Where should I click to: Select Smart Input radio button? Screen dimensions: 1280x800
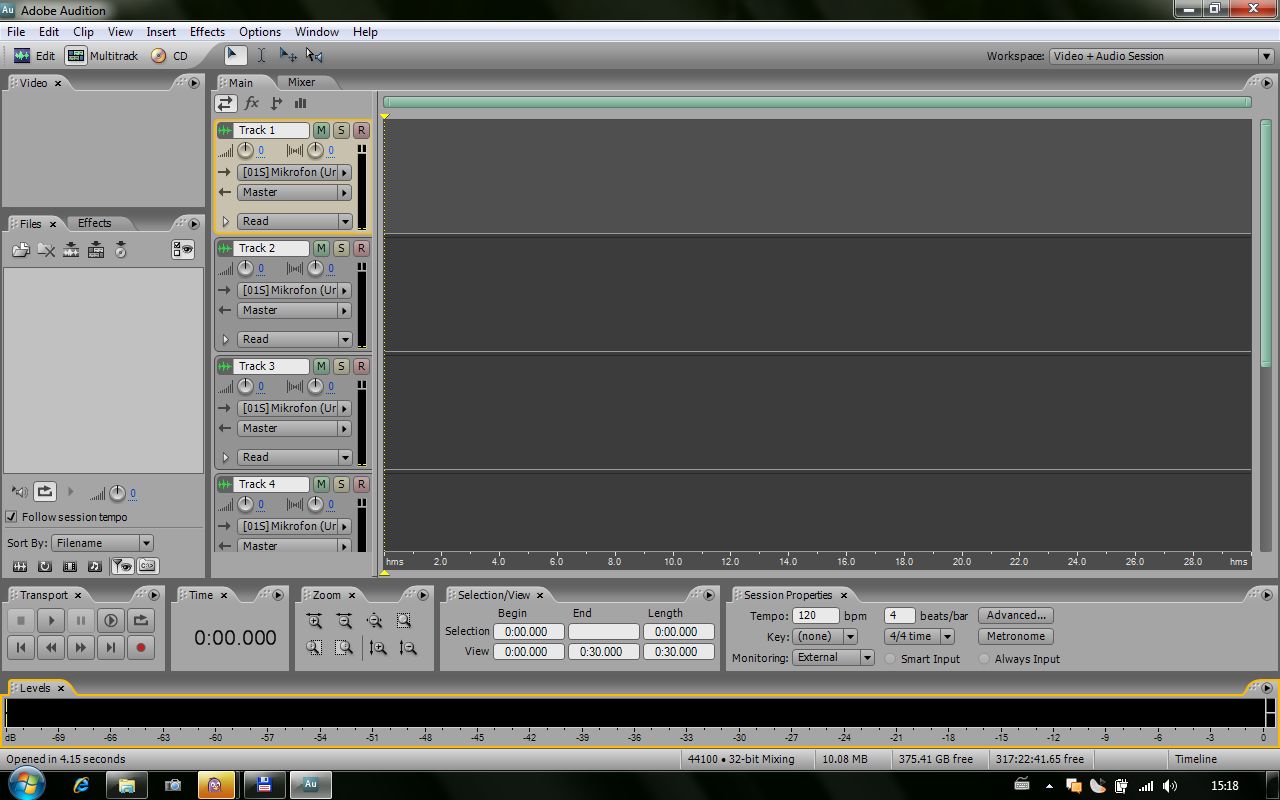point(891,659)
